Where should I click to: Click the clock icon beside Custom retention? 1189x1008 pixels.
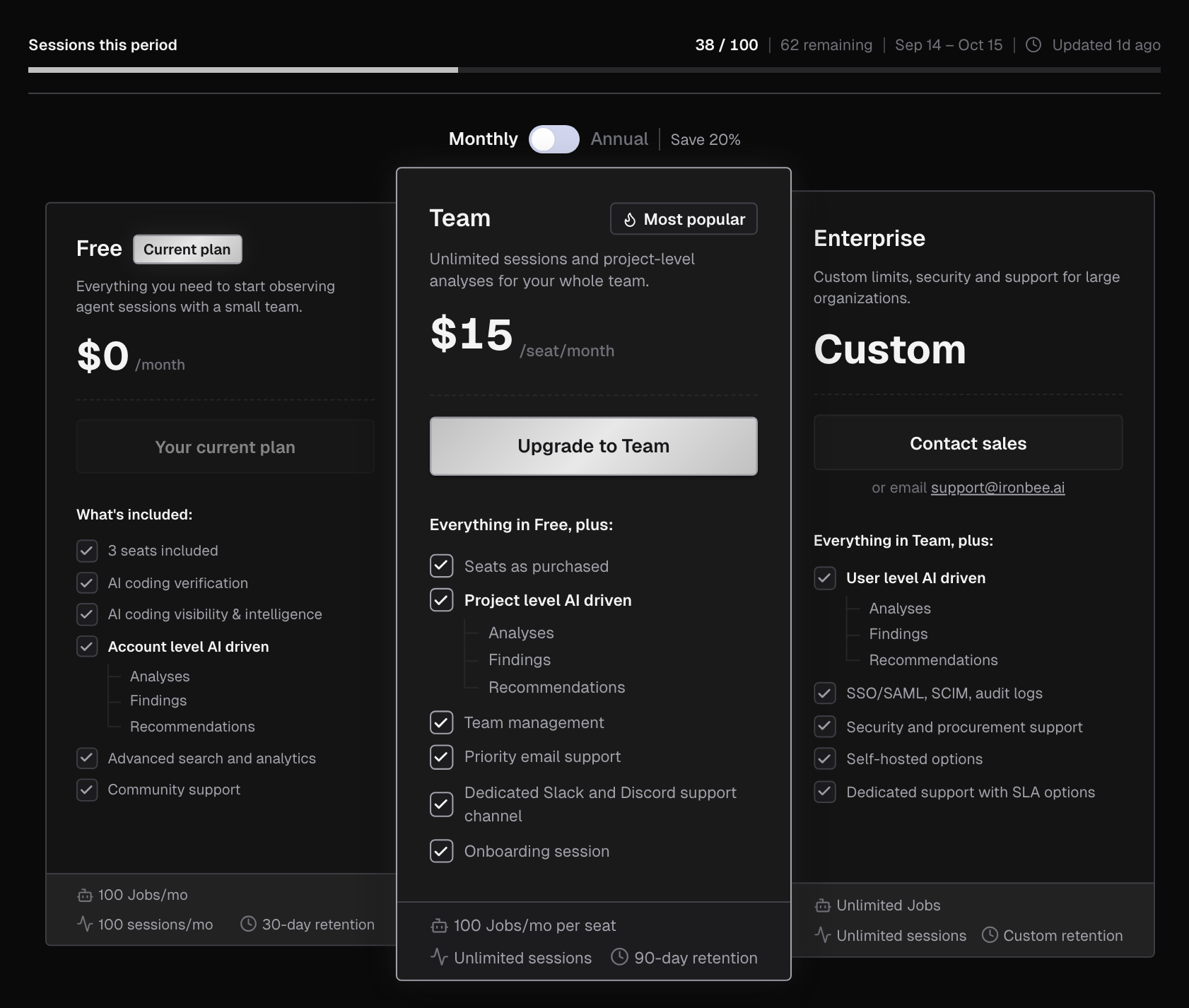click(990, 935)
